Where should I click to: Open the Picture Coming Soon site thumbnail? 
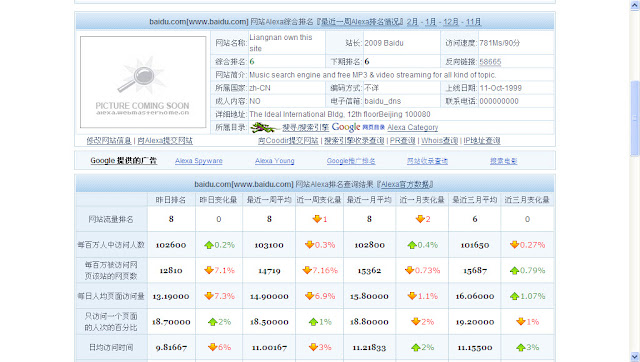pyautogui.click(x=143, y=82)
